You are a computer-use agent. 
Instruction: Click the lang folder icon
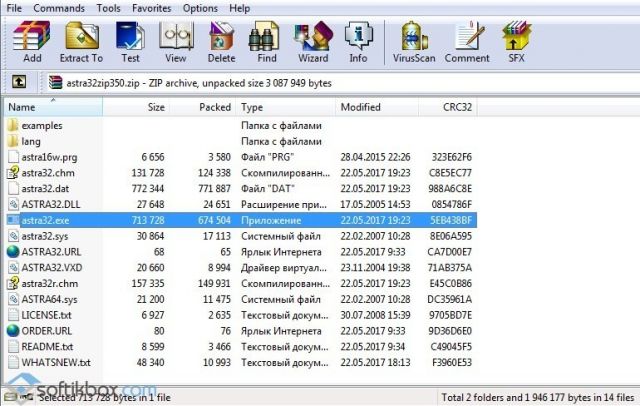[13, 141]
